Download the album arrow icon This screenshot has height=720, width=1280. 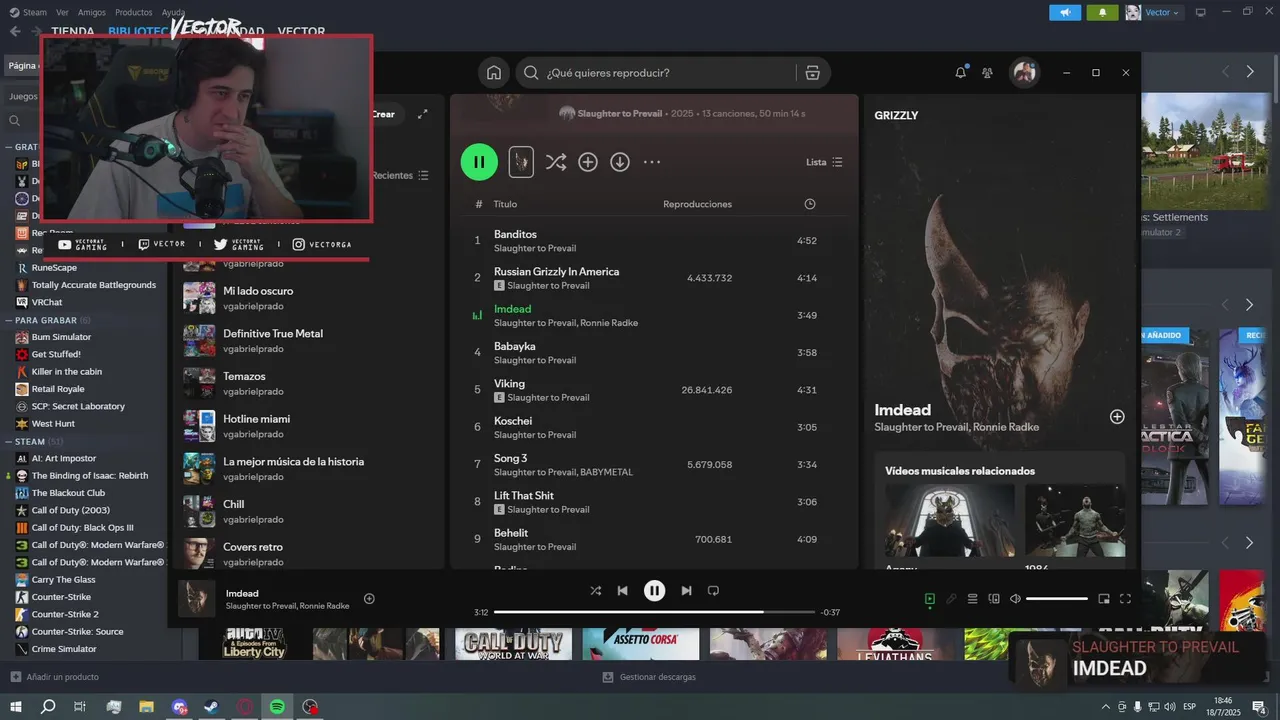[x=620, y=162]
